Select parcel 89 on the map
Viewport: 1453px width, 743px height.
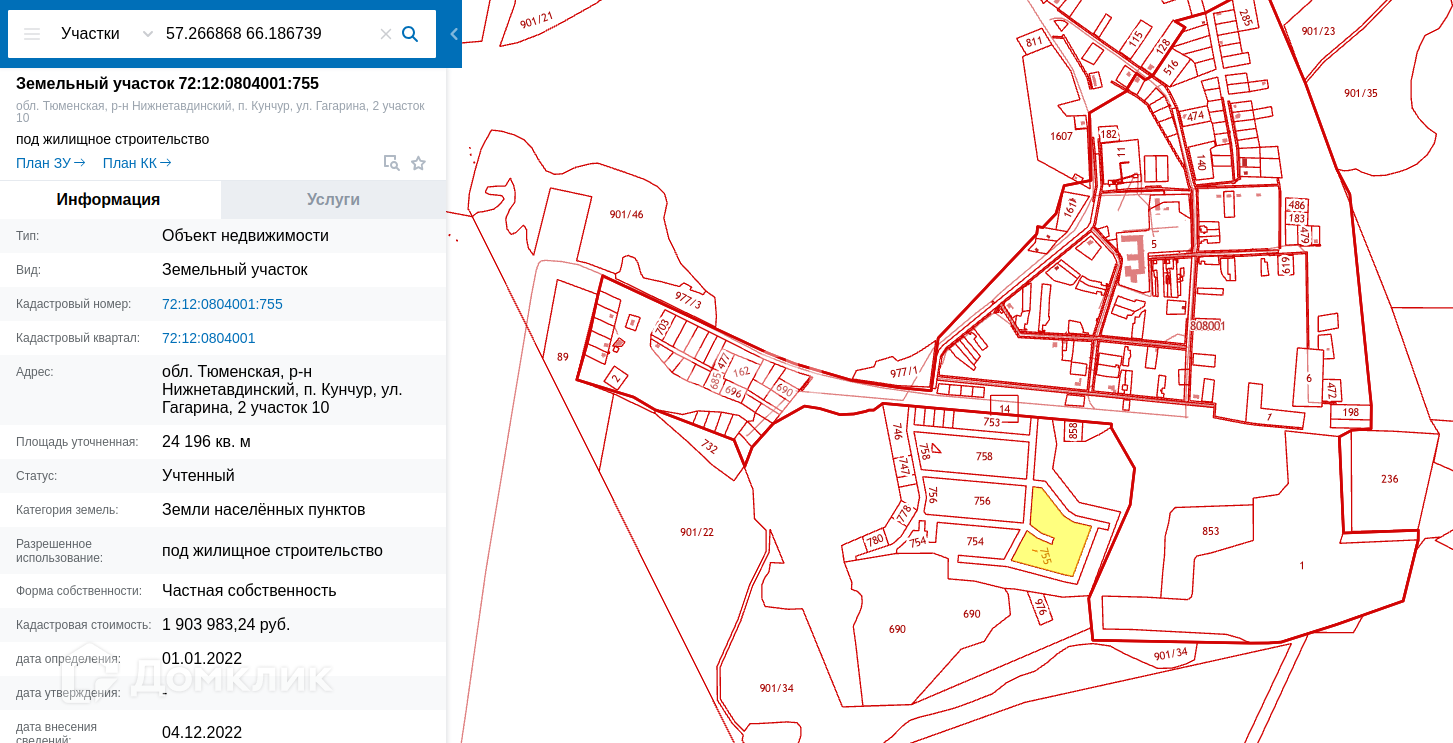click(562, 356)
